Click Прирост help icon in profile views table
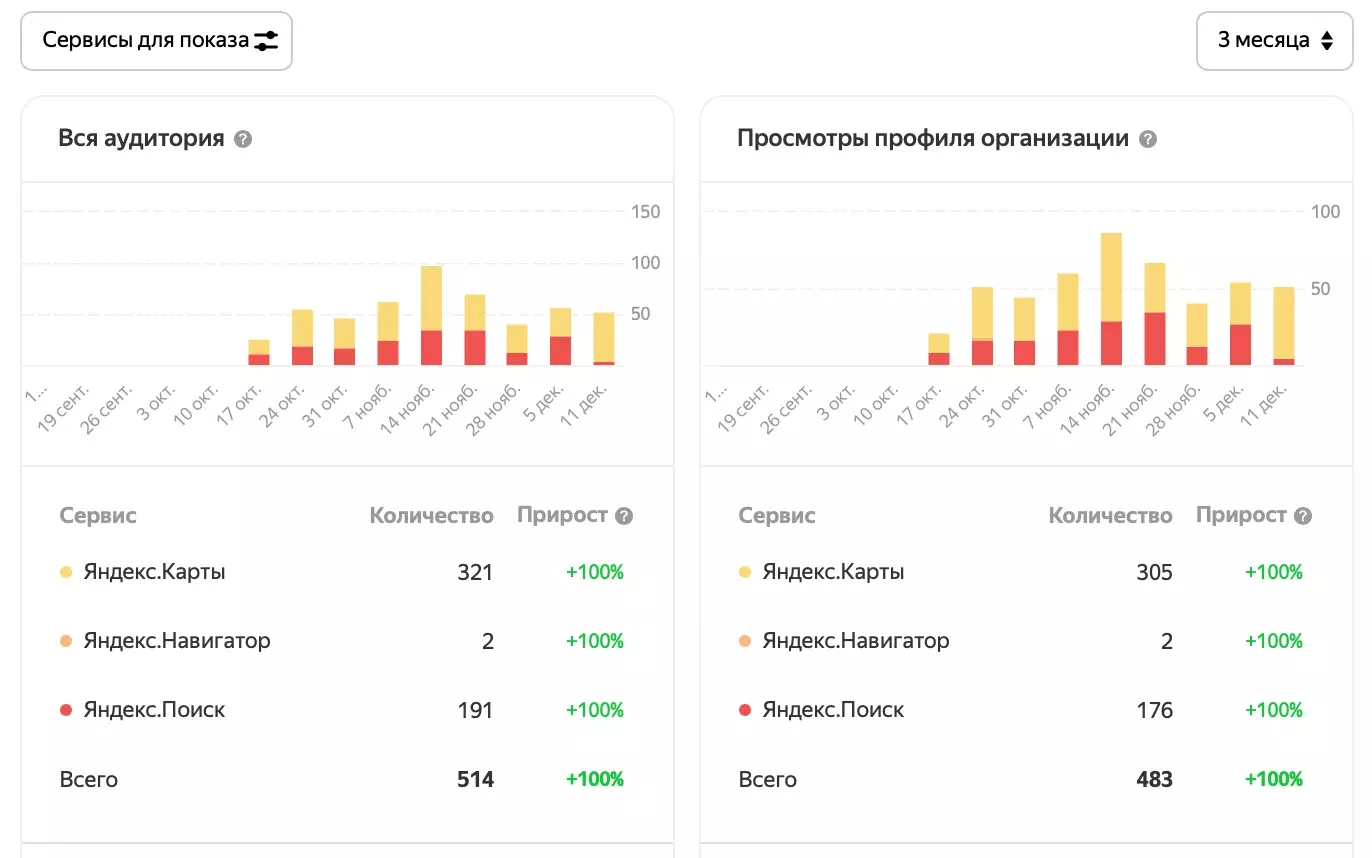Viewport: 1372px width, 858px height. tap(1303, 516)
